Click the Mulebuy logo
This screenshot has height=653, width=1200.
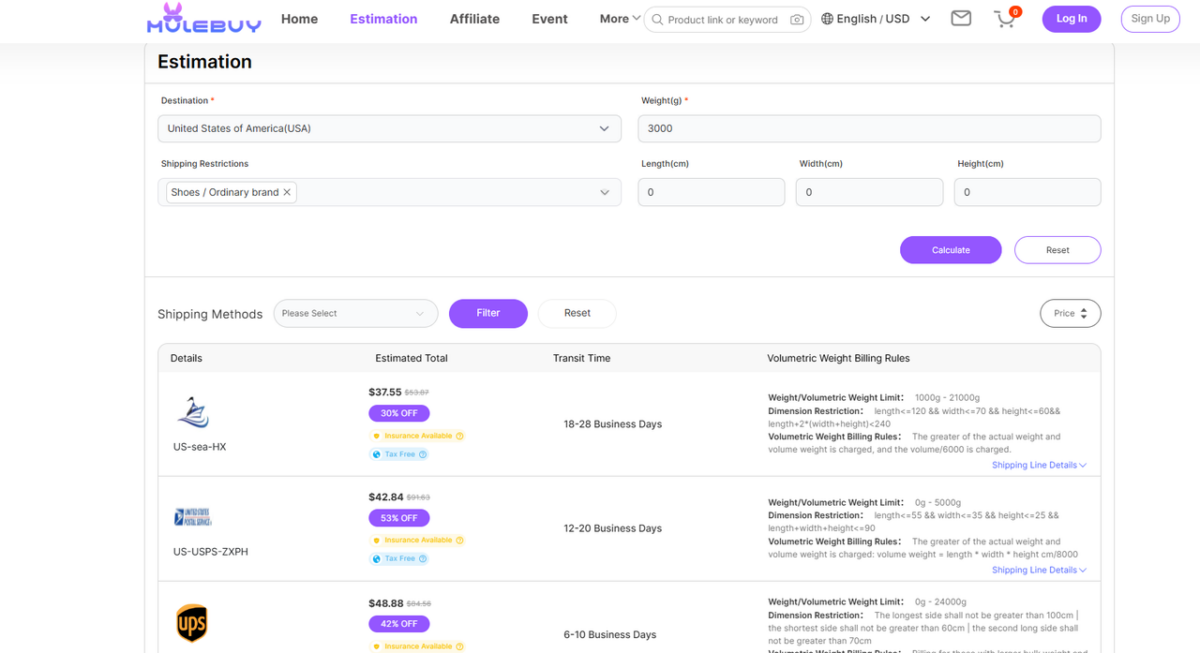(x=204, y=18)
